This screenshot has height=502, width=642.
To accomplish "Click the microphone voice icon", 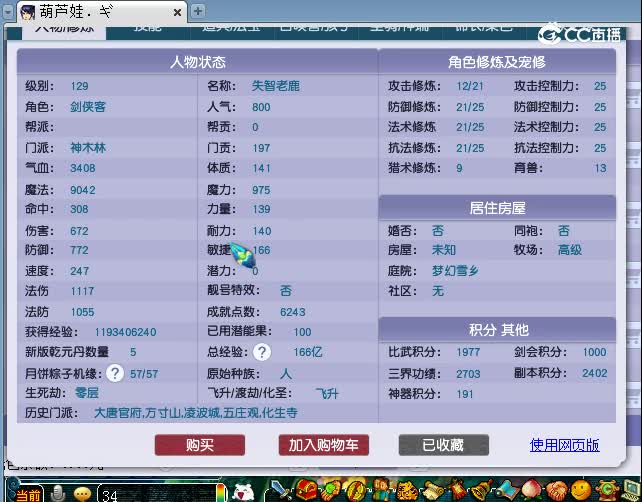I will (x=58, y=493).
